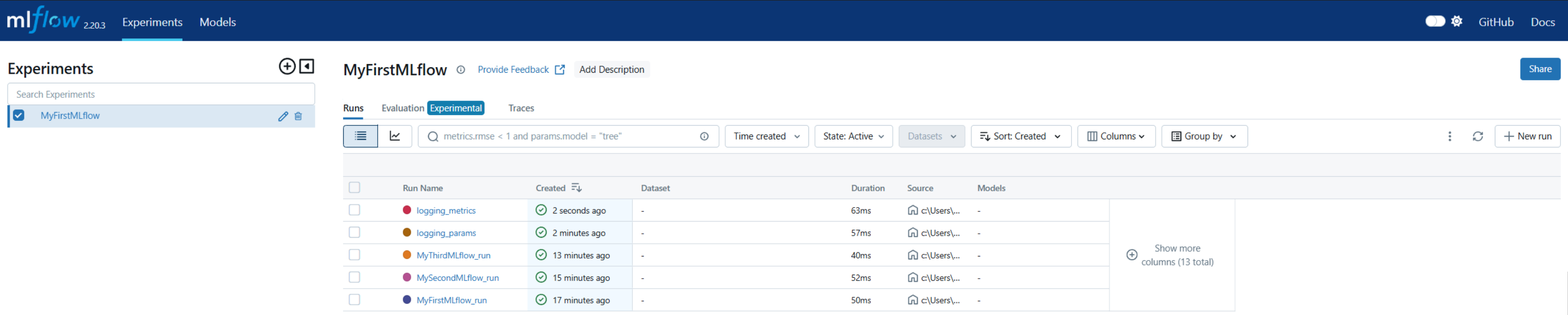Select MyFirstMLflow in the experiments list
1568x315 pixels.
click(70, 116)
